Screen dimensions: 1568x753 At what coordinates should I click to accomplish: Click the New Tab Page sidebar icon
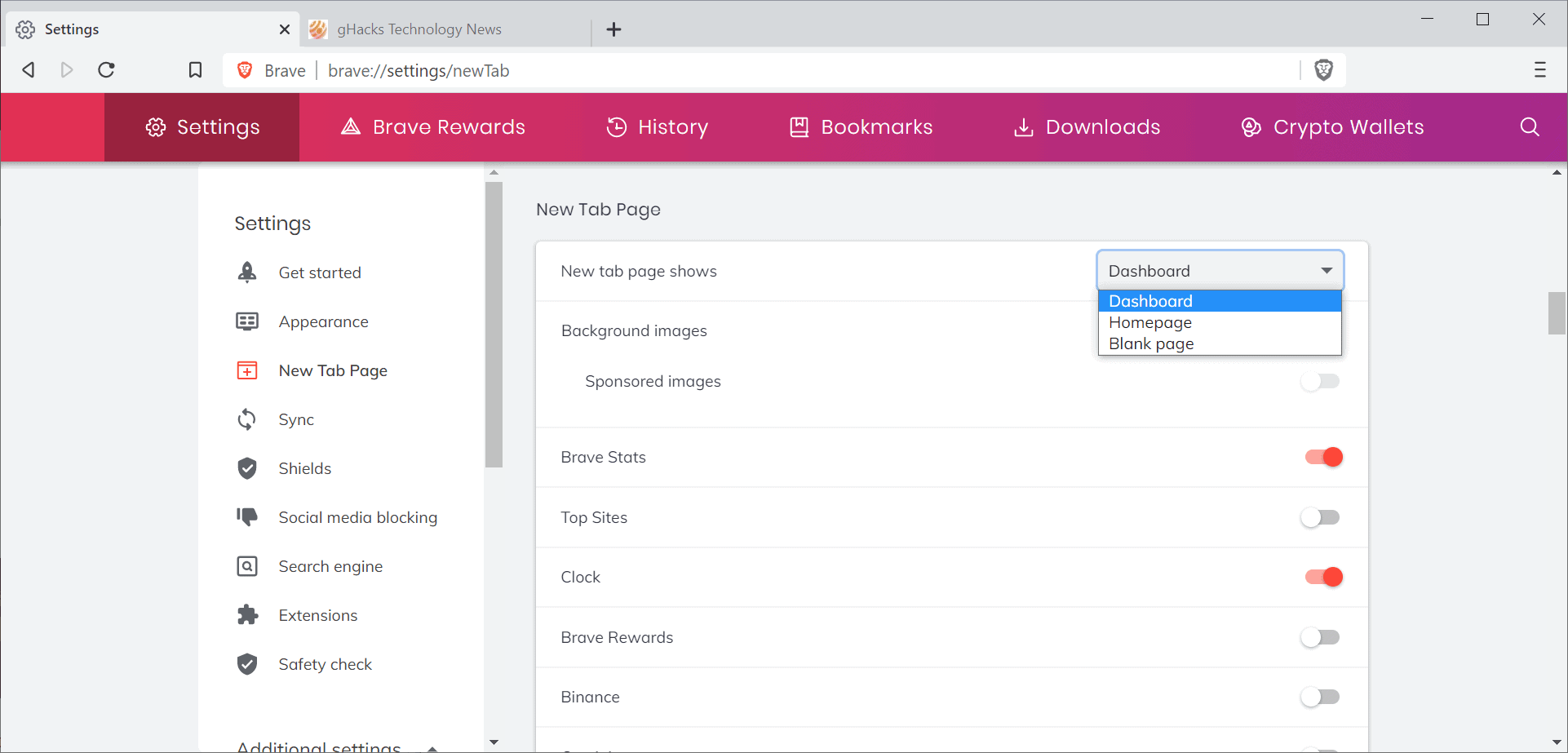point(247,370)
